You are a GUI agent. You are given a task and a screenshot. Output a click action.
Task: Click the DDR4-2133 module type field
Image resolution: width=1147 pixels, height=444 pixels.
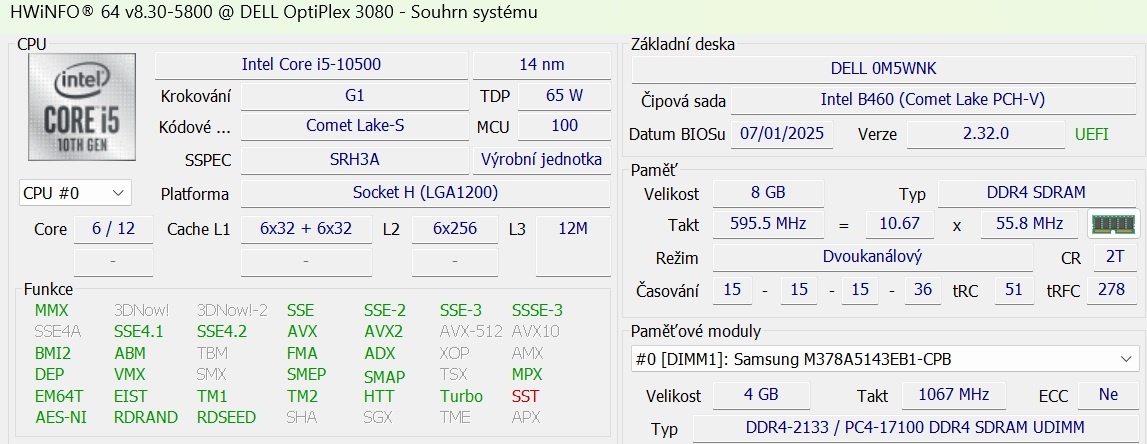click(914, 428)
